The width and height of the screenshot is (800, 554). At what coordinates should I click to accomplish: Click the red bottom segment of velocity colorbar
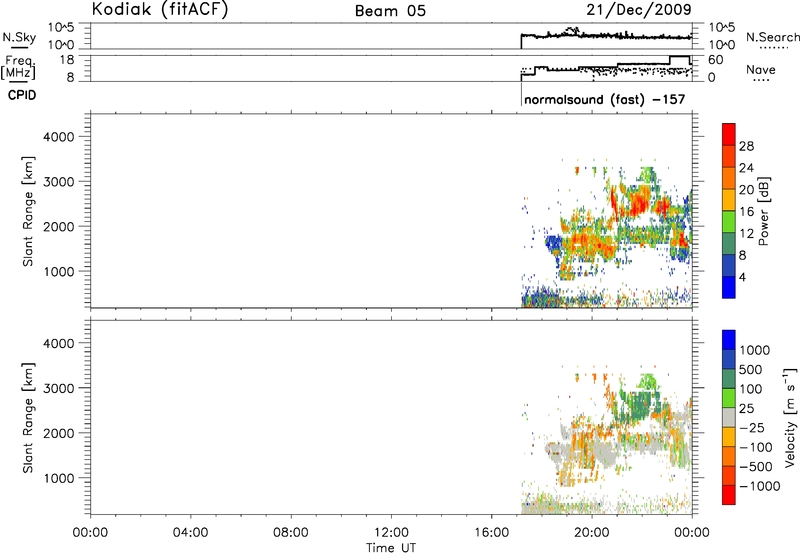pyautogui.click(x=729, y=495)
